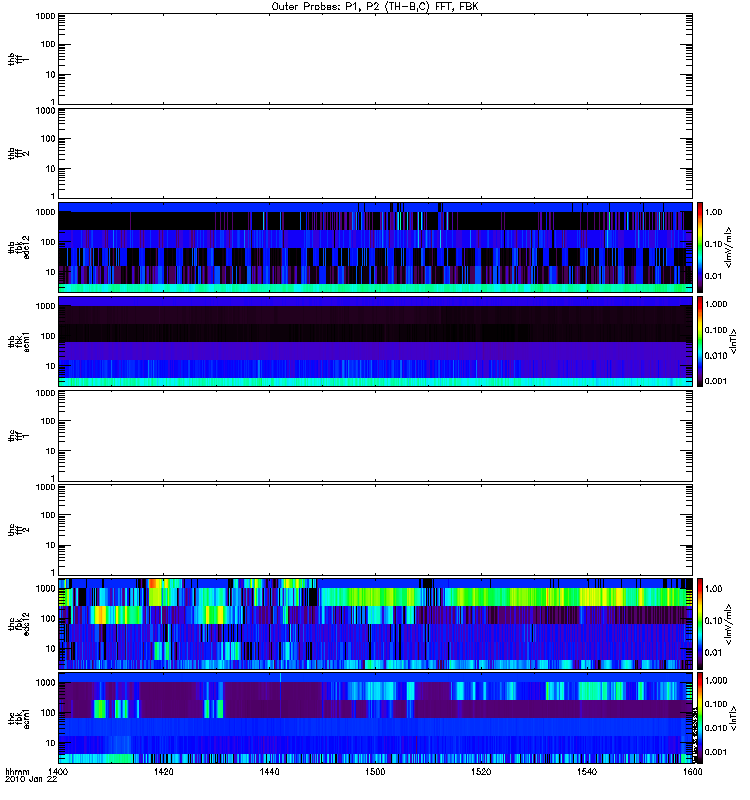Click the 1600 time-axis label
Viewport: 750px width, 800px height.
[692, 771]
